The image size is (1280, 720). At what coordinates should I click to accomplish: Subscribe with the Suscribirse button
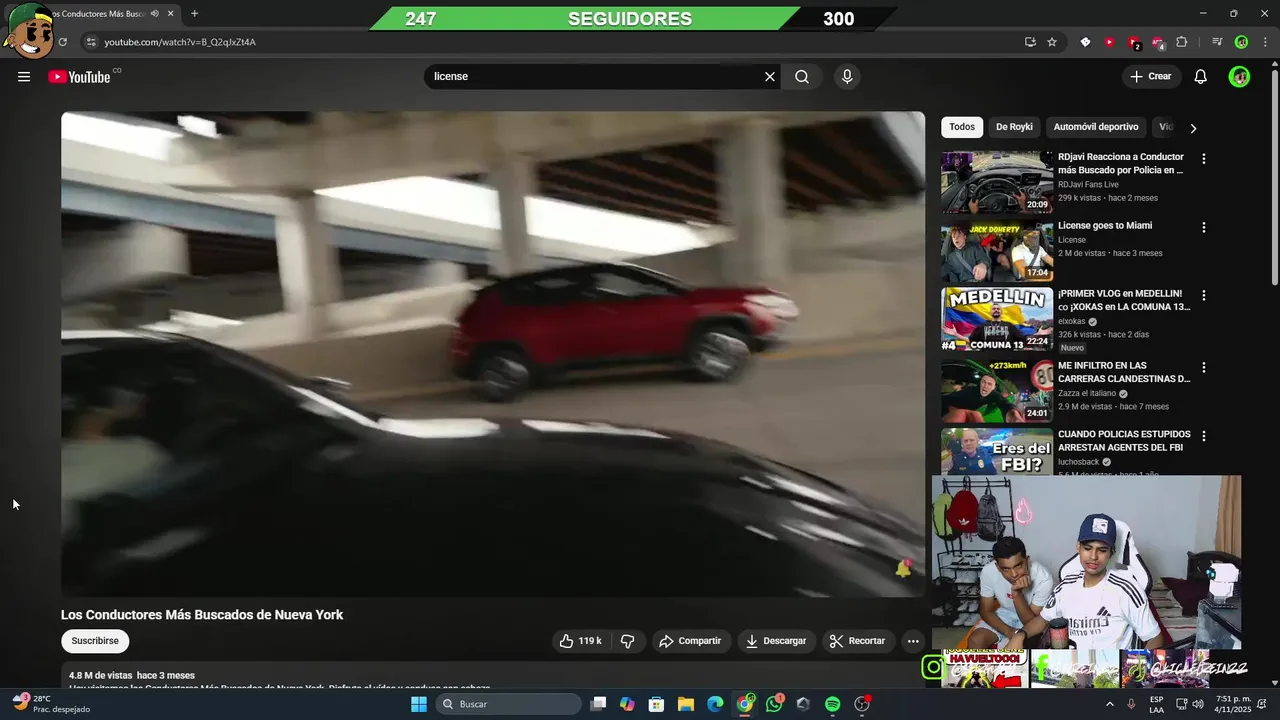coord(95,641)
